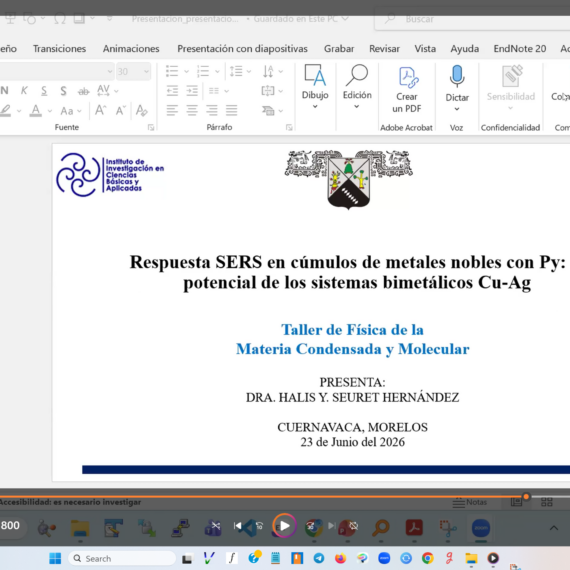Viewport: 570px width, 570px height.
Task: Clear all text formatting
Action: pyautogui.click(x=141, y=110)
